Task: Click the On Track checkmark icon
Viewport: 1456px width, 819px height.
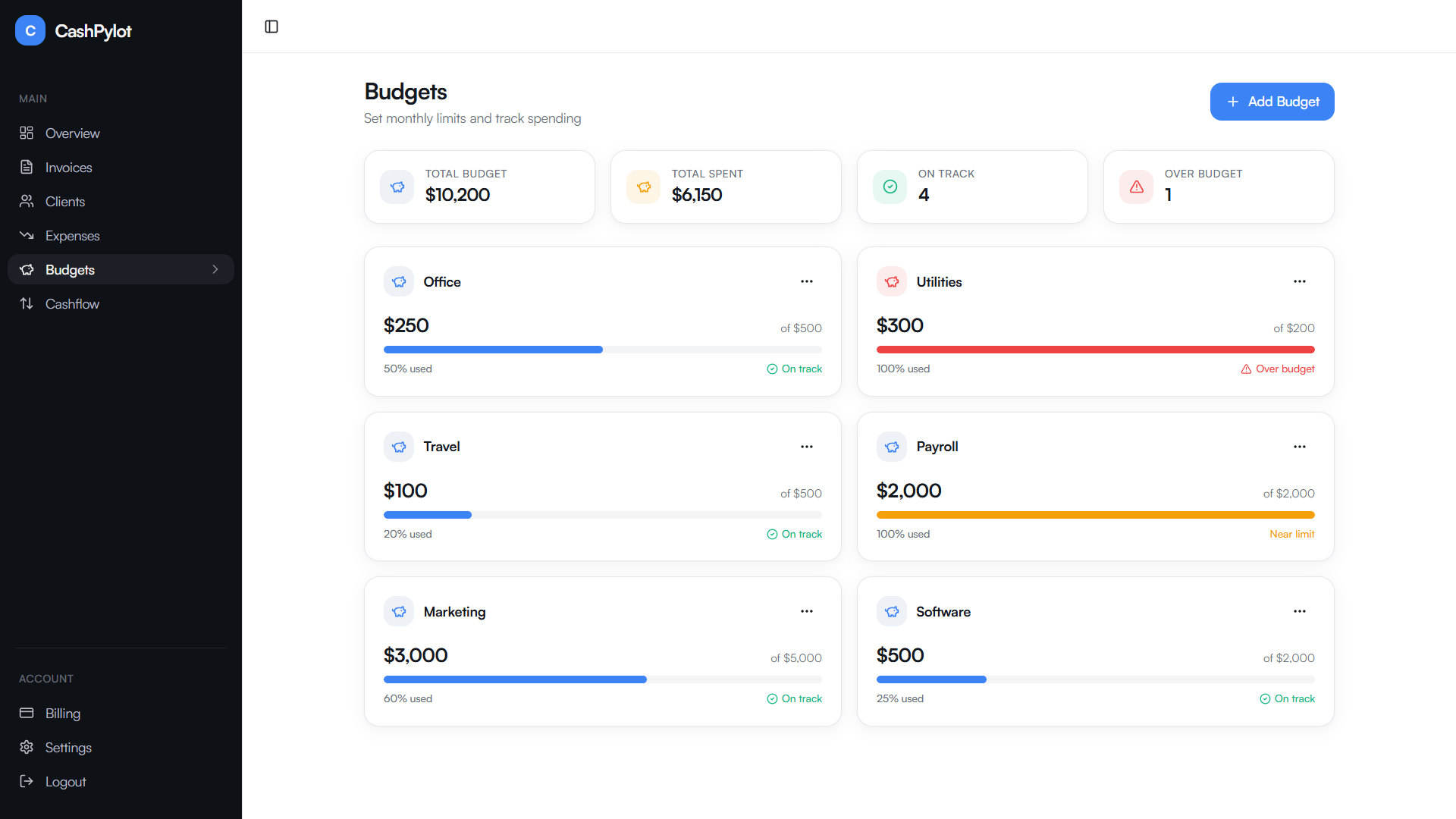Action: pos(889,187)
